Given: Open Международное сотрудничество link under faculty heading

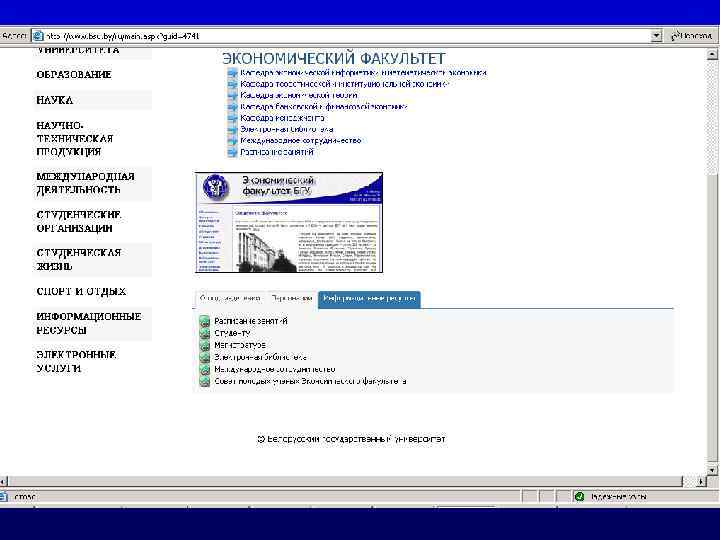Looking at the screenshot, I should pyautogui.click(x=301, y=141).
